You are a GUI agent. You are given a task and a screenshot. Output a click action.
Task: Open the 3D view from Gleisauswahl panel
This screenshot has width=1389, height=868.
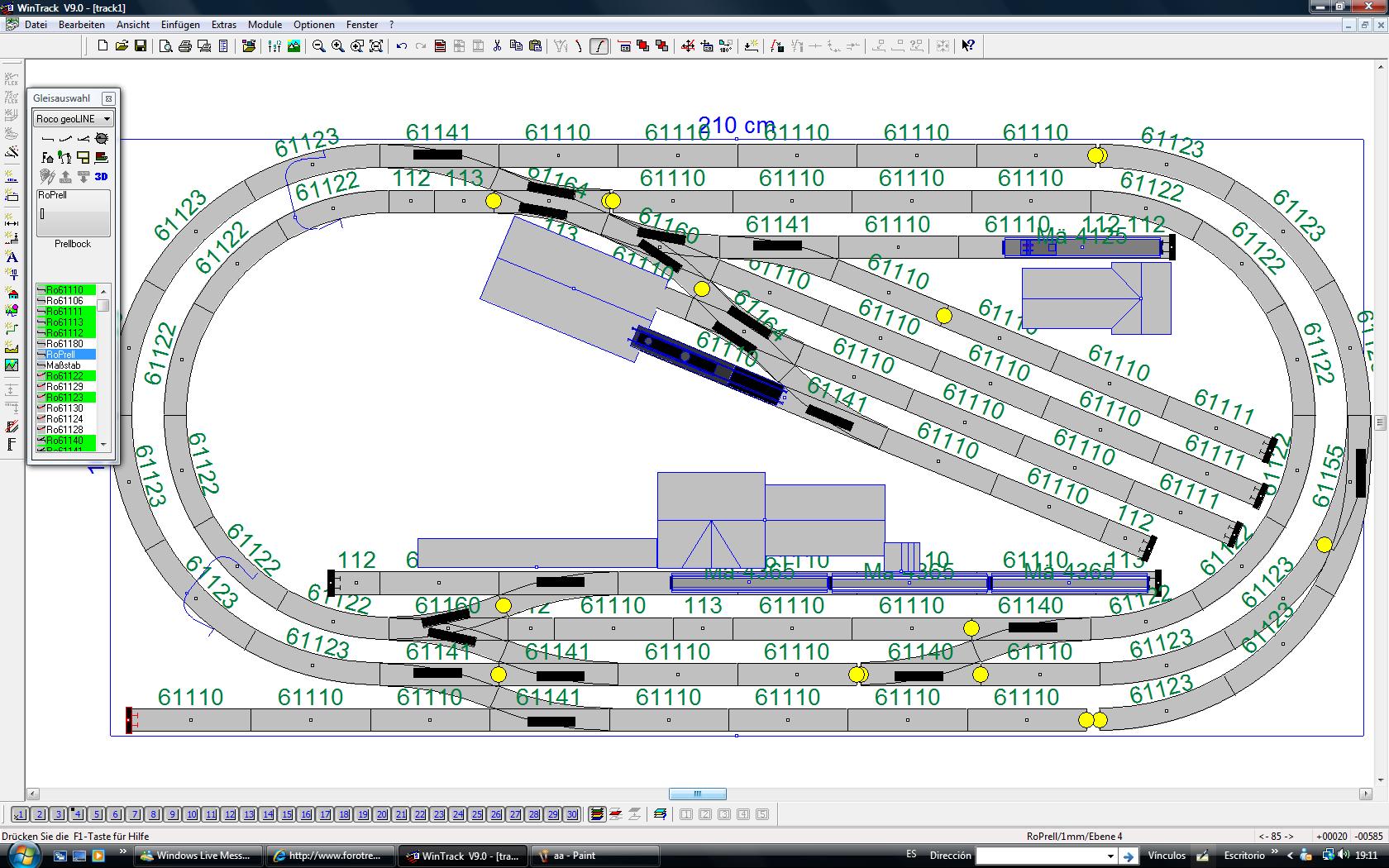(101, 176)
